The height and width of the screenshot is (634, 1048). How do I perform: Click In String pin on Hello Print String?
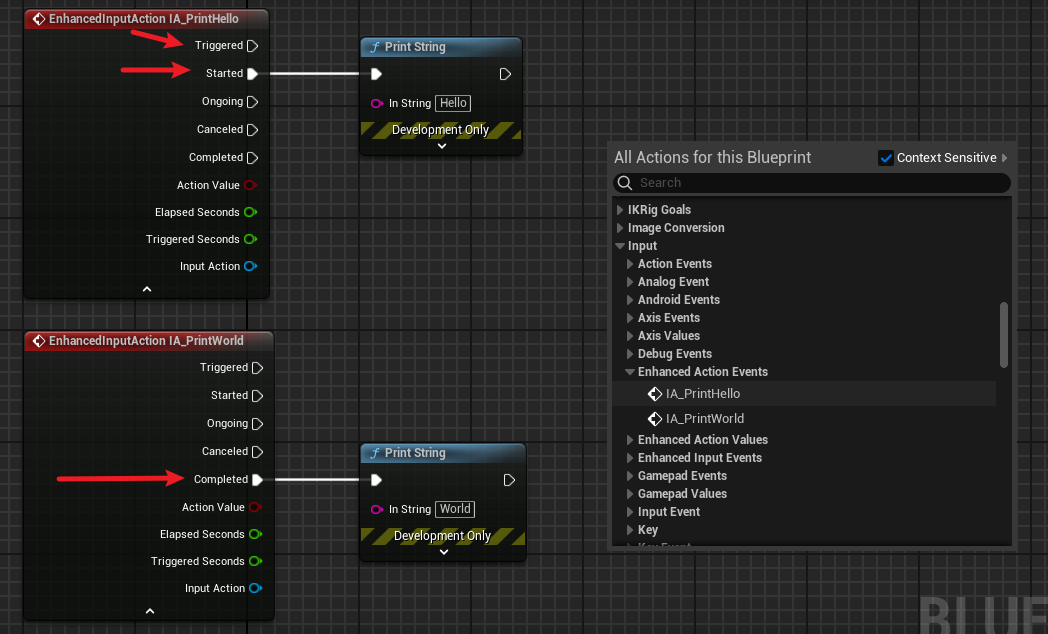(x=377, y=103)
